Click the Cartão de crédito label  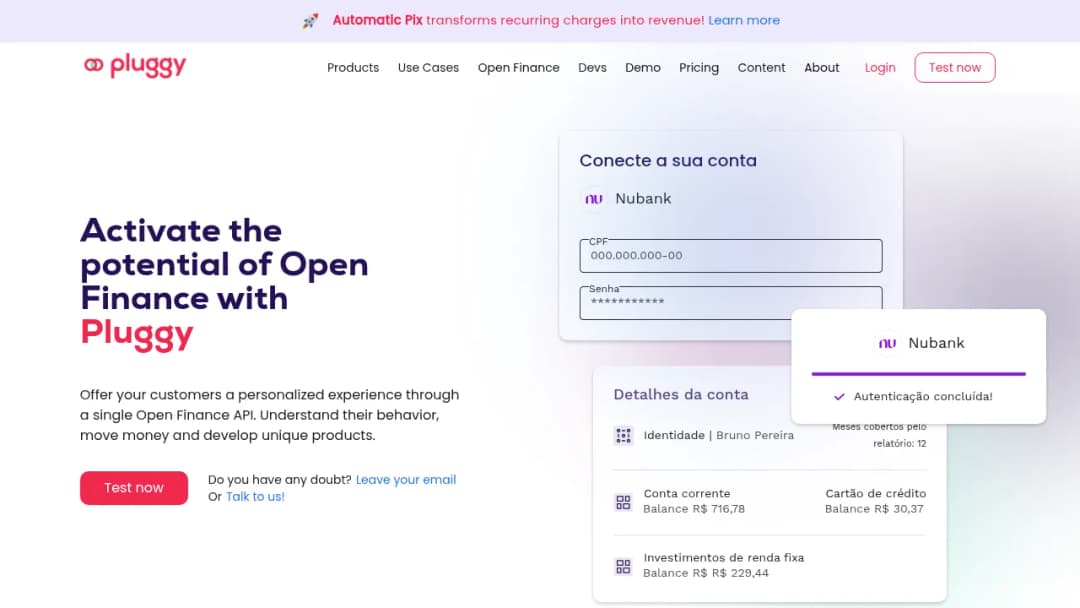(875, 493)
